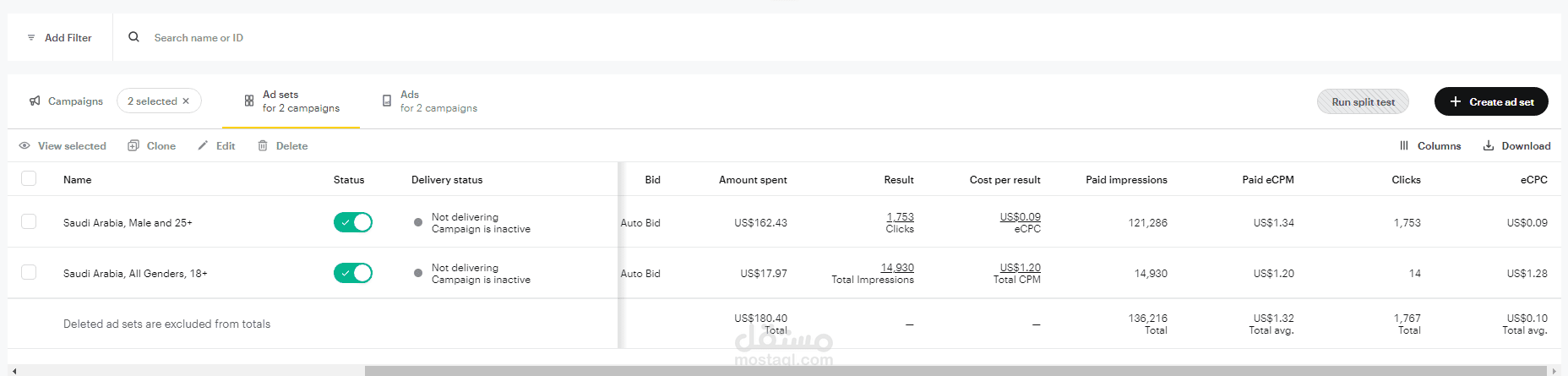Click the Edit action label

tap(226, 146)
